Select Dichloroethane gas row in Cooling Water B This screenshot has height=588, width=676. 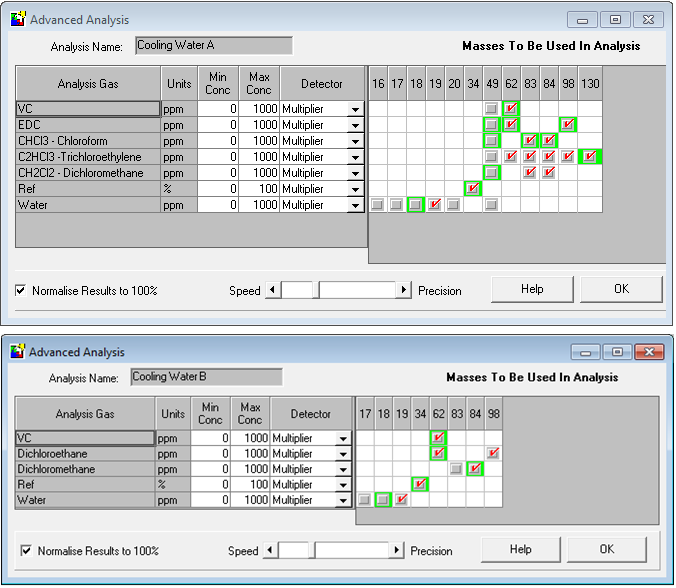click(x=85, y=454)
